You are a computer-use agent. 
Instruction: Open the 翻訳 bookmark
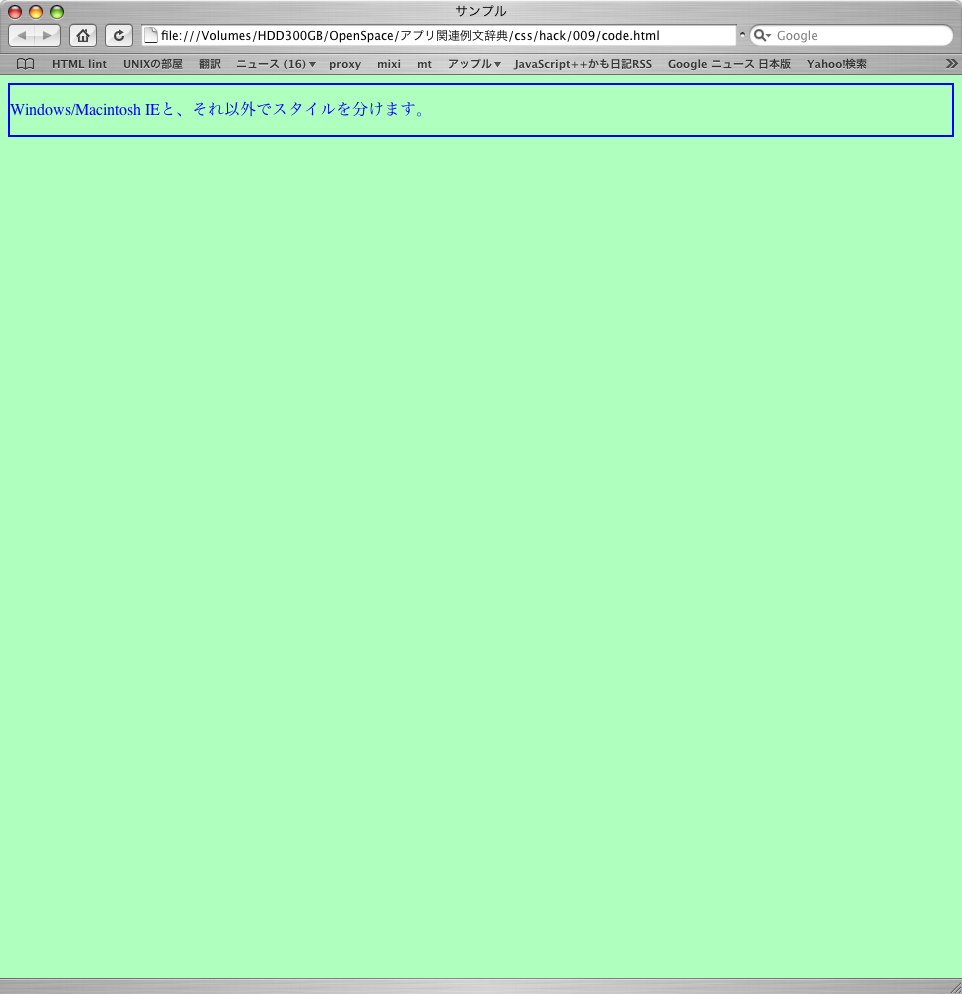(x=210, y=64)
